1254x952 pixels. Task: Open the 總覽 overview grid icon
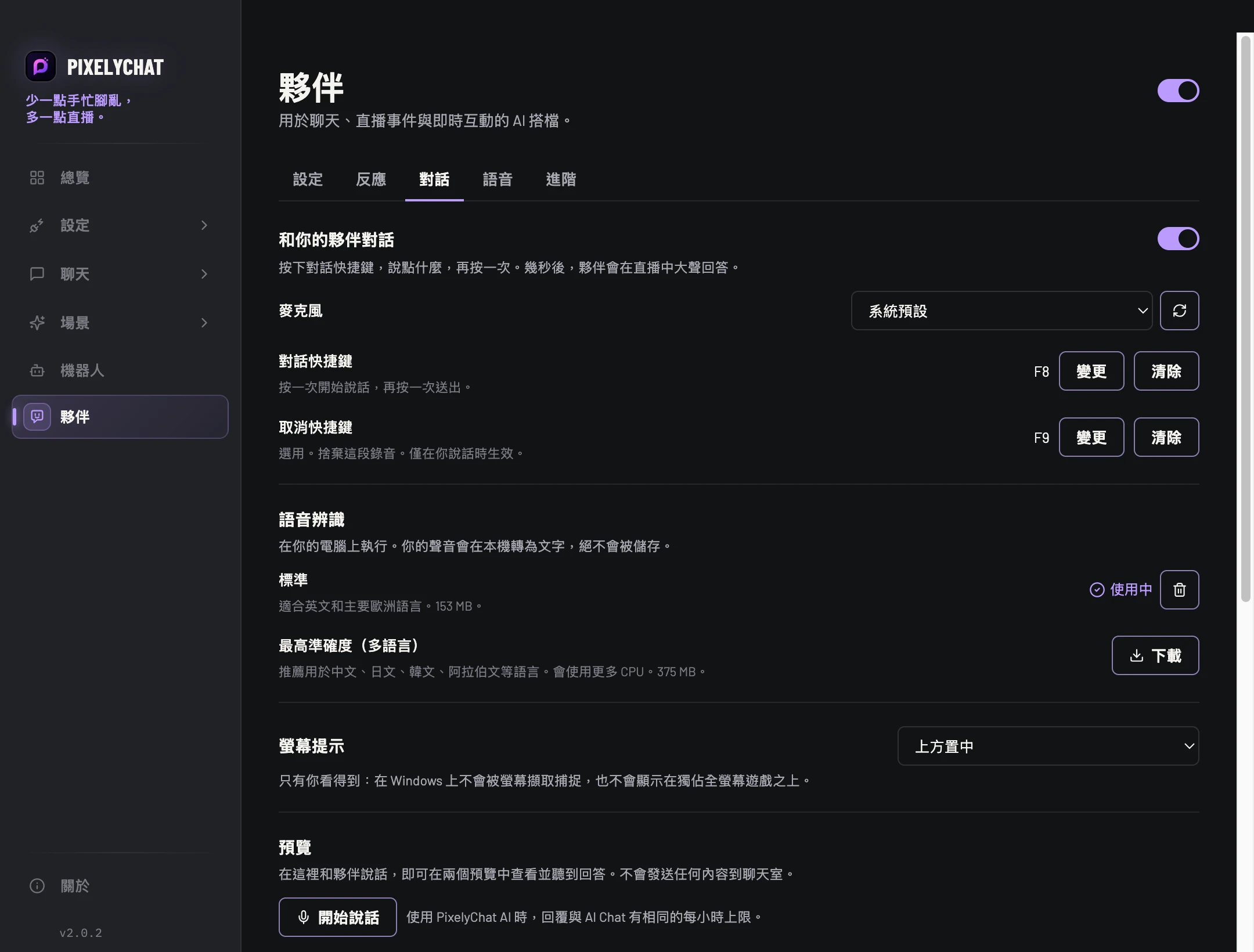pos(37,178)
